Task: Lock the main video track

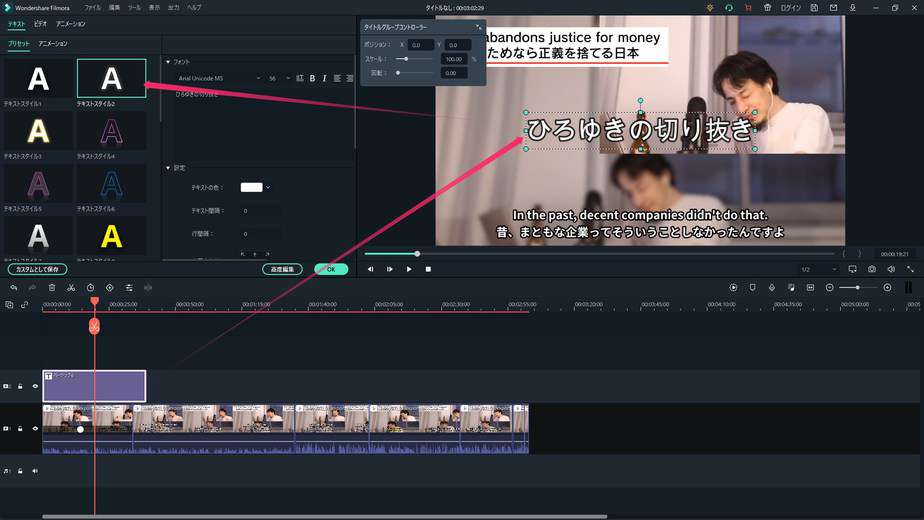Action: 20,429
